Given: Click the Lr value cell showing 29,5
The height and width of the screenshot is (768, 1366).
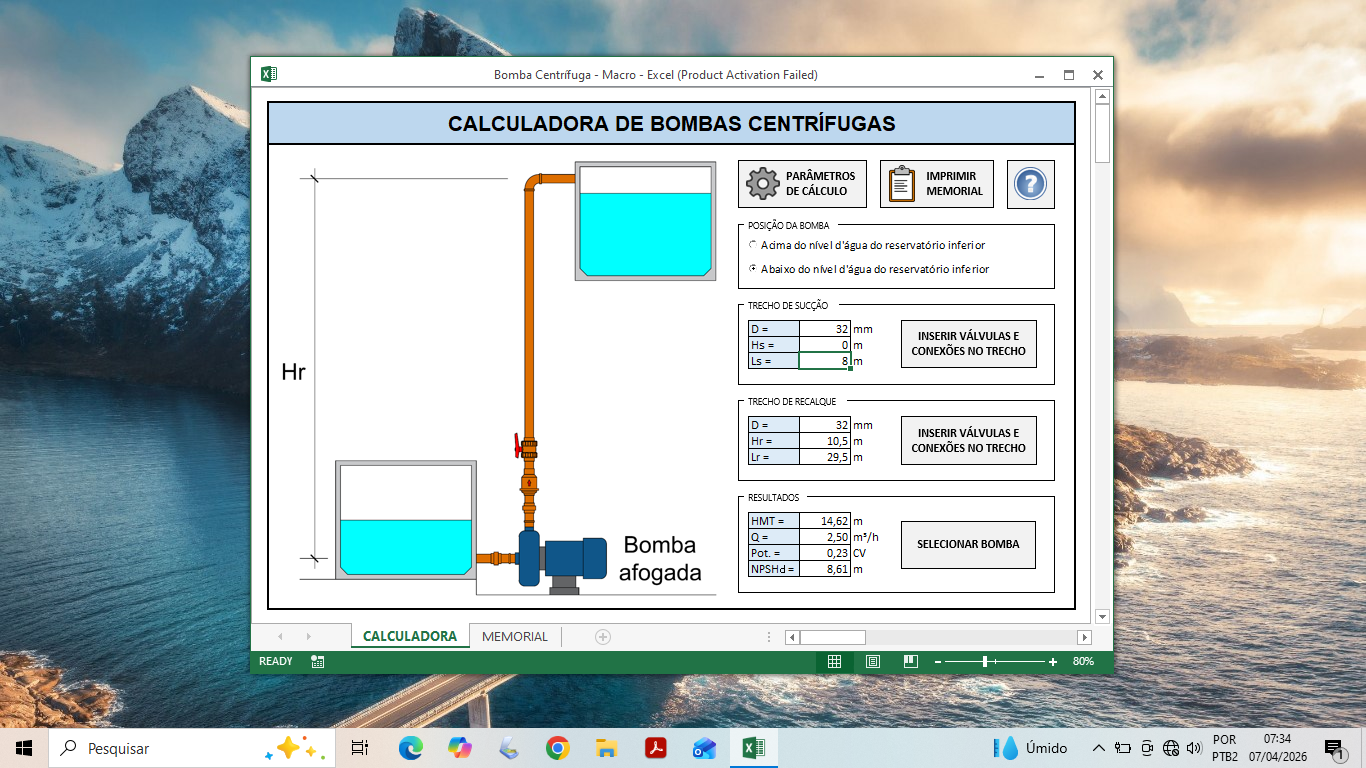Looking at the screenshot, I should click(x=825, y=457).
